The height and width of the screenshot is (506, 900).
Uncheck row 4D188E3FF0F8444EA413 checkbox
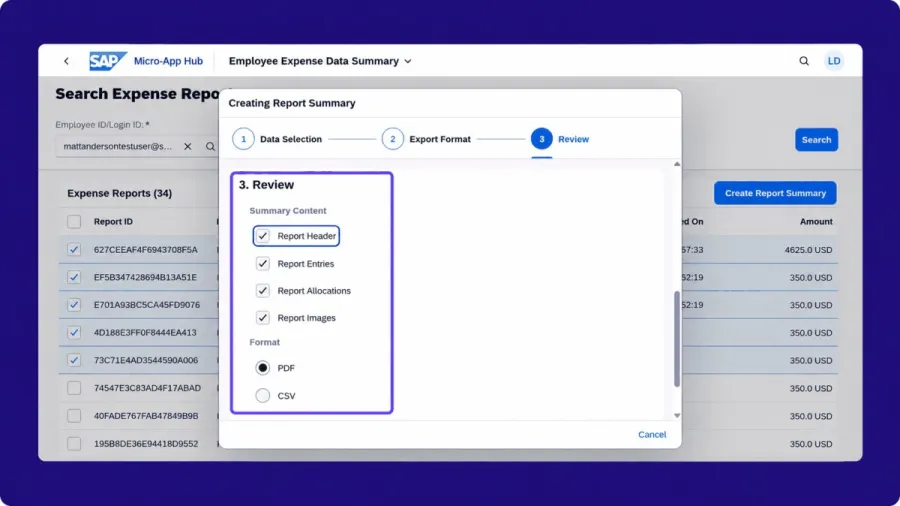(74, 332)
